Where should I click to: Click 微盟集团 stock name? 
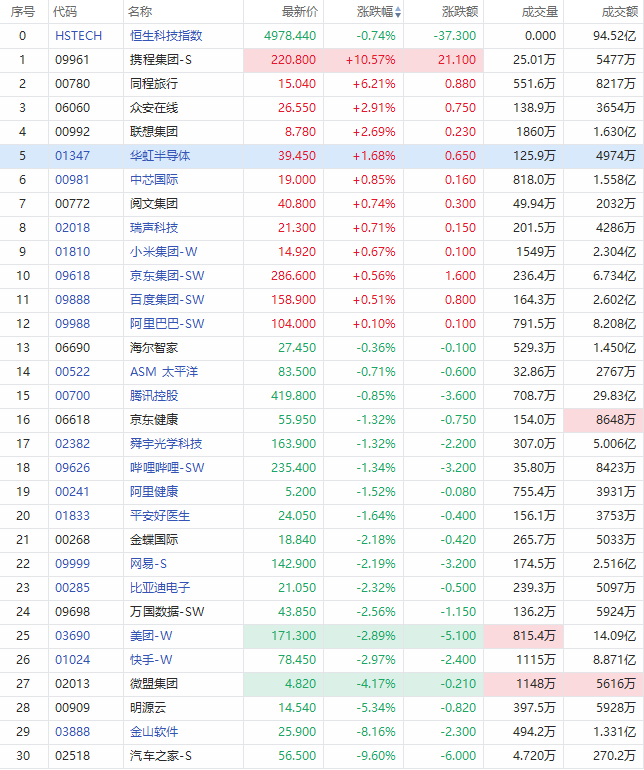154,684
